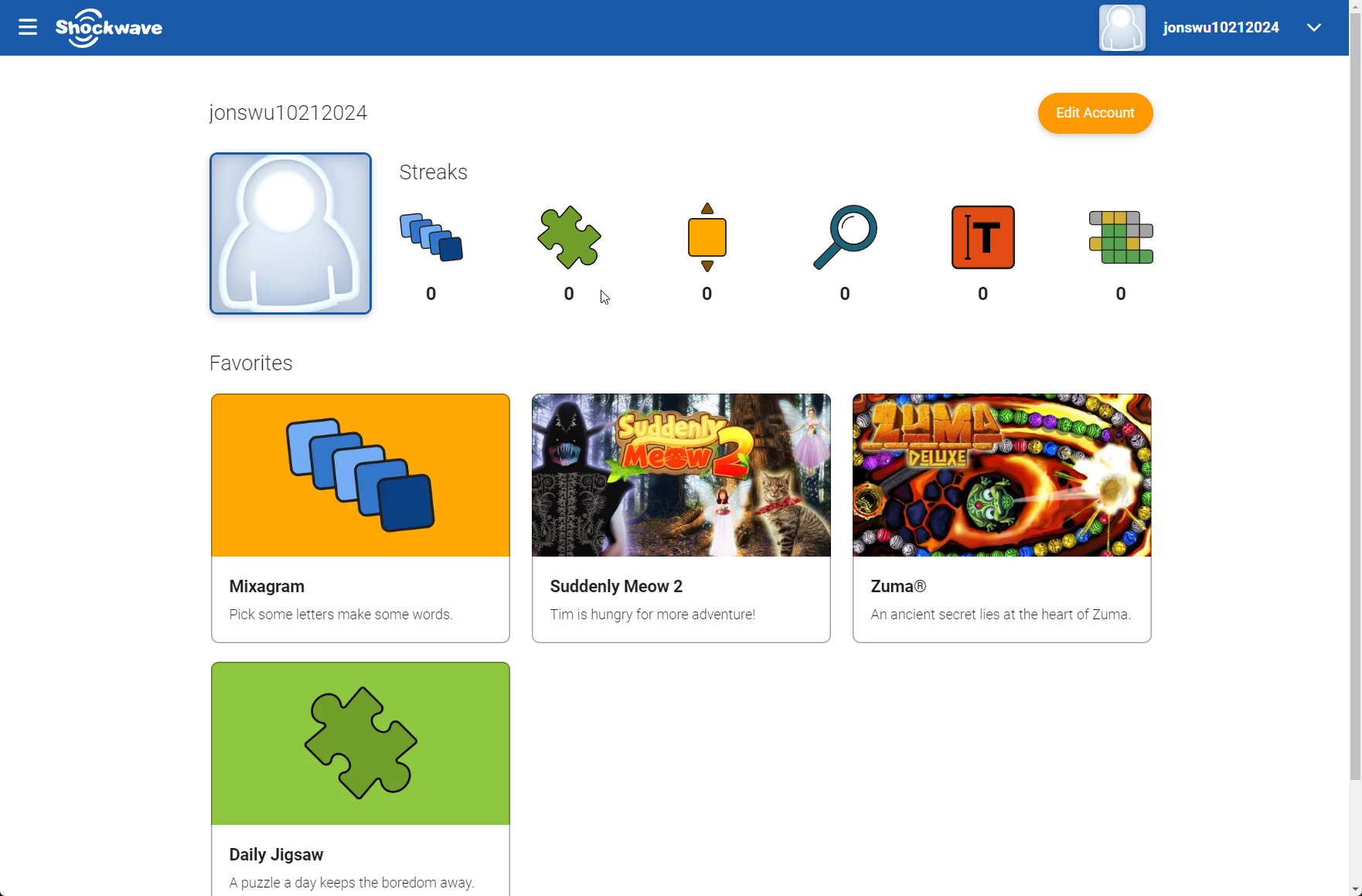1362x896 pixels.
Task: Open the hamburger navigation menu
Action: (28, 27)
